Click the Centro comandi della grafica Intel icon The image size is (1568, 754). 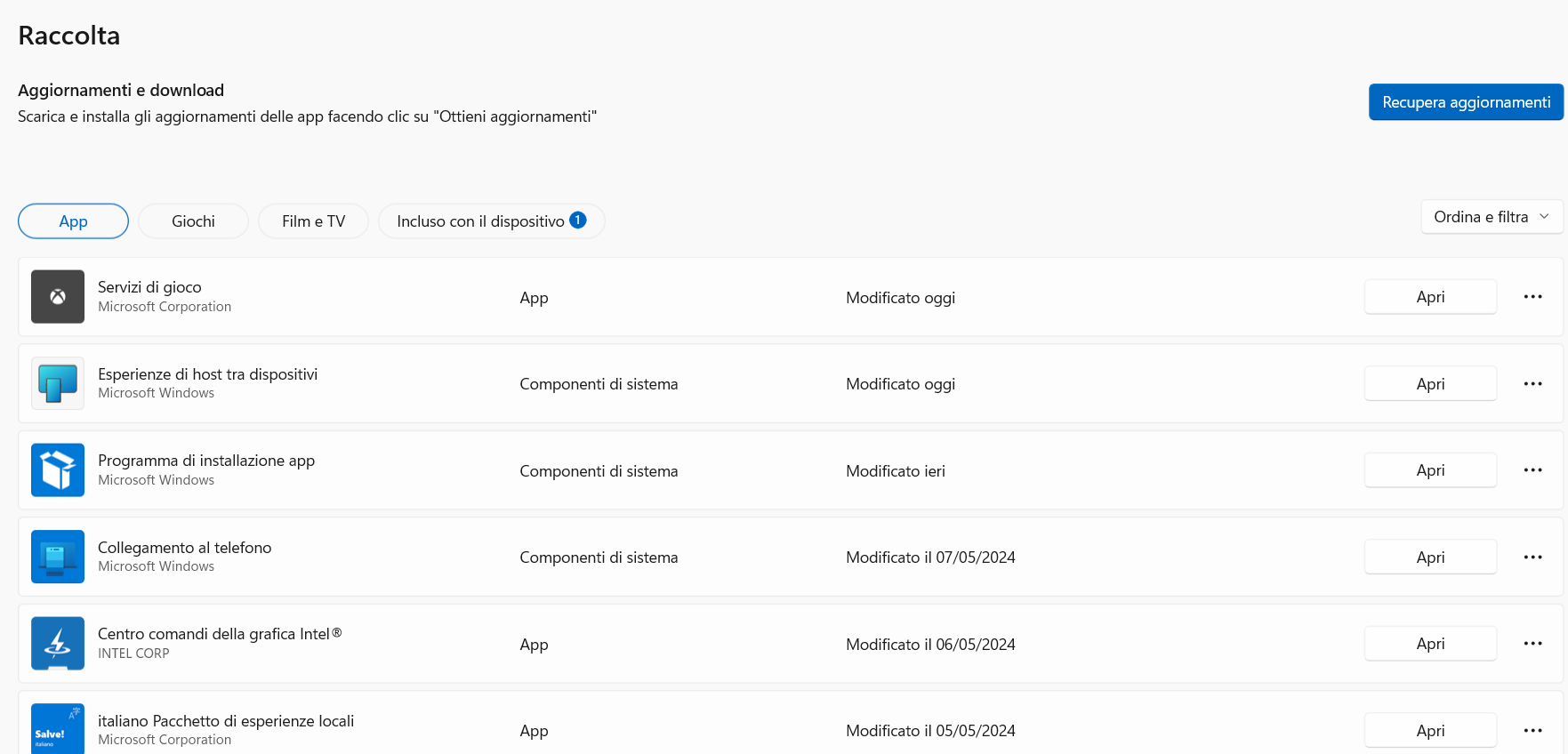(58, 644)
